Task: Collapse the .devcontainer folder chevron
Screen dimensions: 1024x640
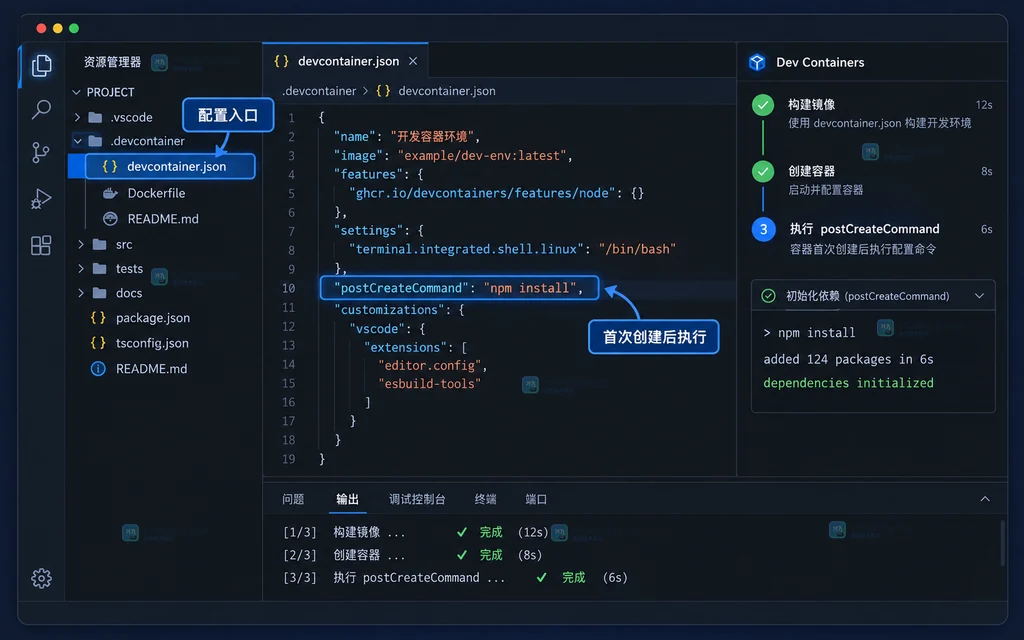Action: coord(78,141)
